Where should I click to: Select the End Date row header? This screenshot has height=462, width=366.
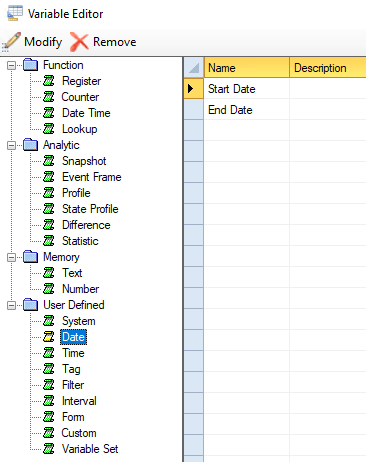click(193, 109)
